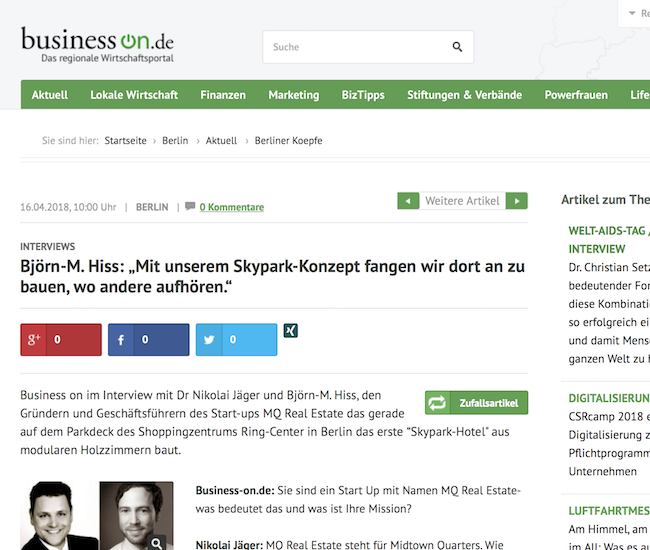Open the DIGITALISIERUNG sidebar article
Image resolution: width=650 pixels, height=550 pixels.
pos(609,398)
